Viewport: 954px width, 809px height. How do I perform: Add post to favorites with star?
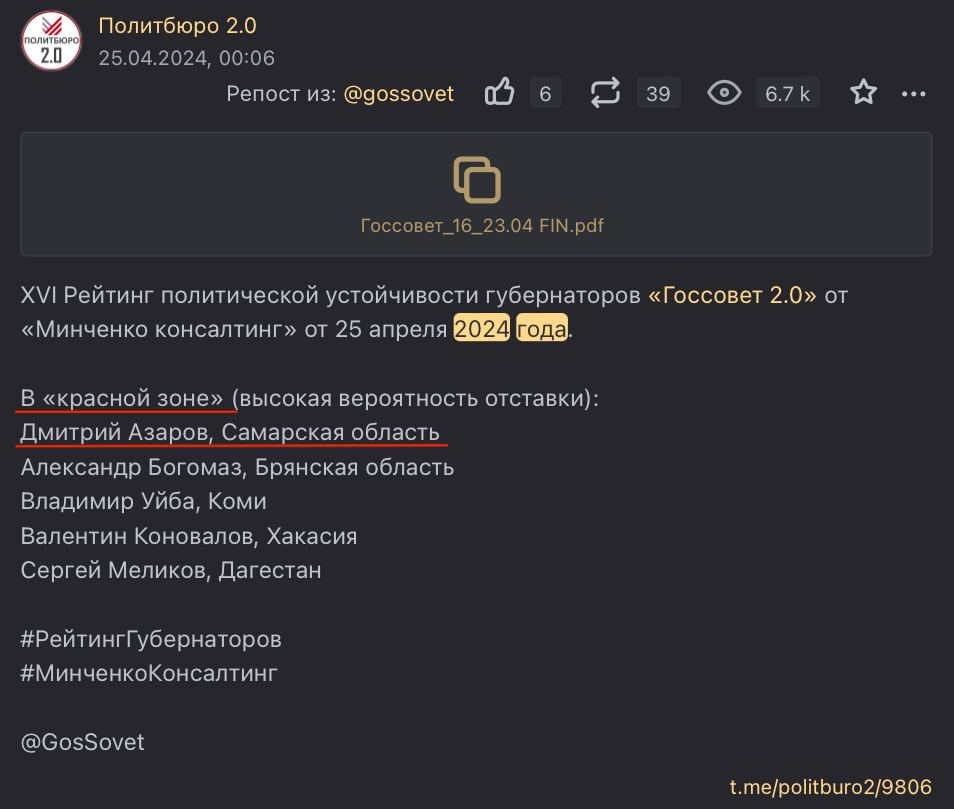[x=863, y=92]
